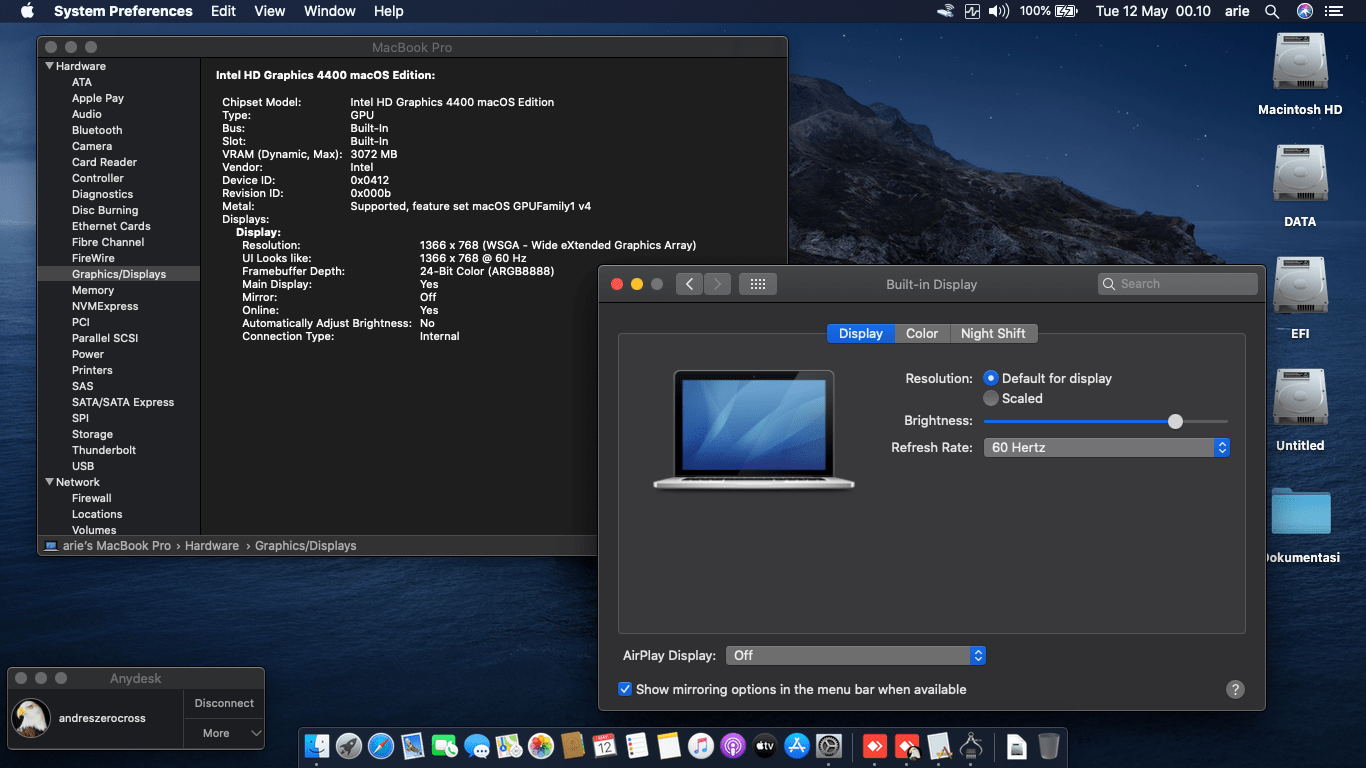
Task: Select the Display tab
Action: click(861, 333)
